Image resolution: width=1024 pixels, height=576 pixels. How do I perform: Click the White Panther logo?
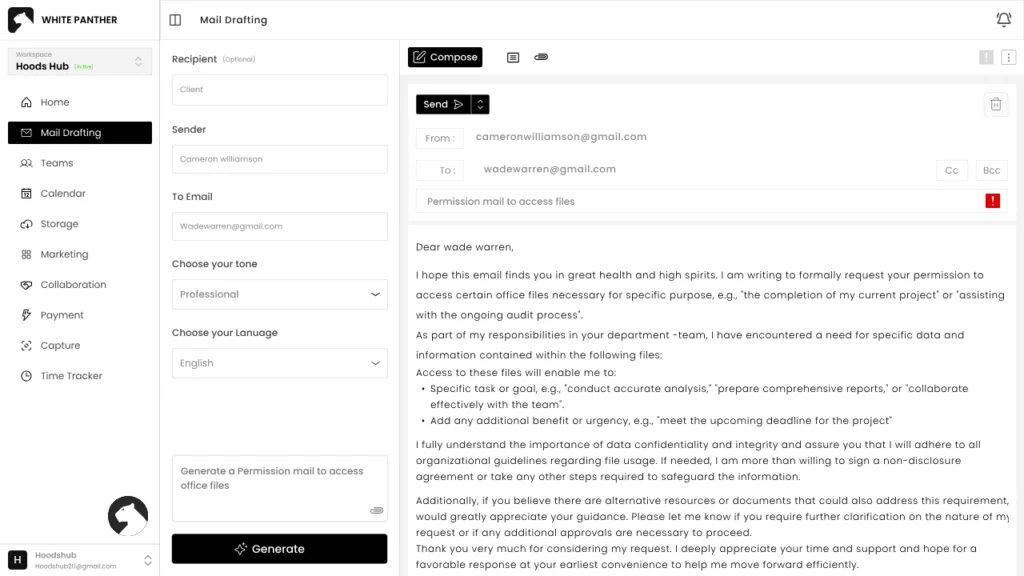click(x=22, y=19)
